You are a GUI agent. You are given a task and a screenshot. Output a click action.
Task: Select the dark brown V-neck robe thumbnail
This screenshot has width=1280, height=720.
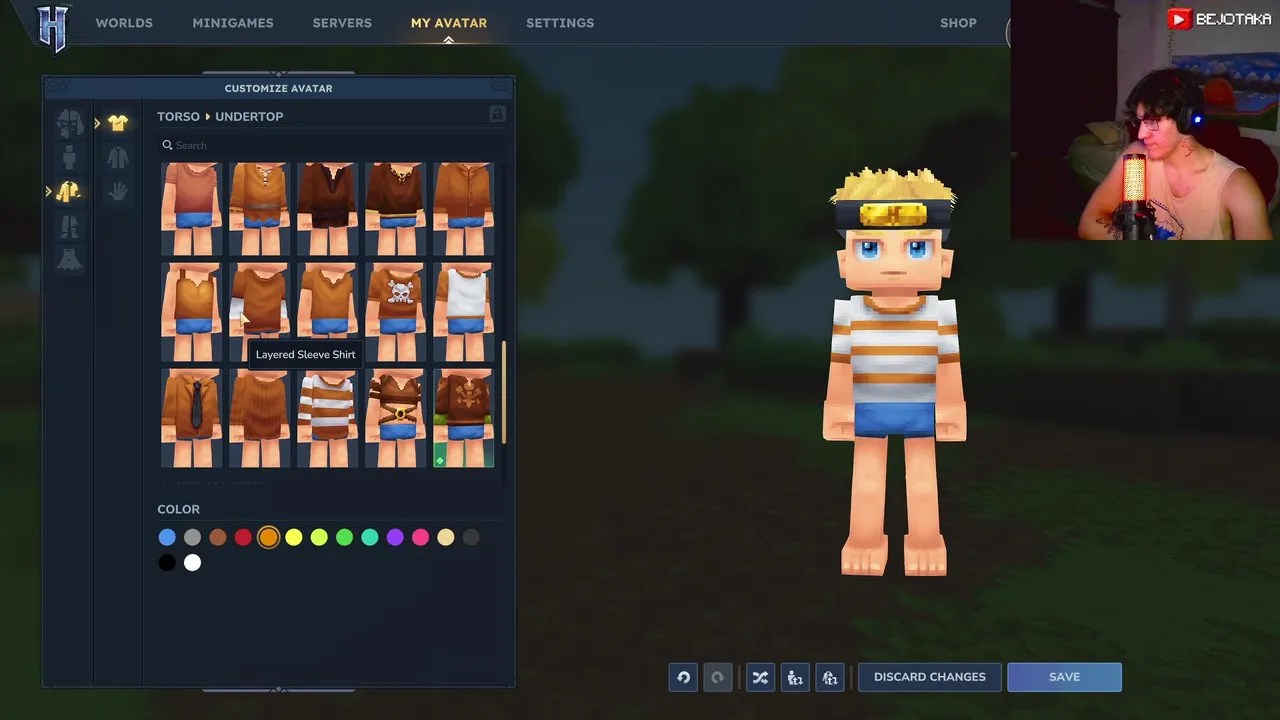pyautogui.click(x=328, y=208)
